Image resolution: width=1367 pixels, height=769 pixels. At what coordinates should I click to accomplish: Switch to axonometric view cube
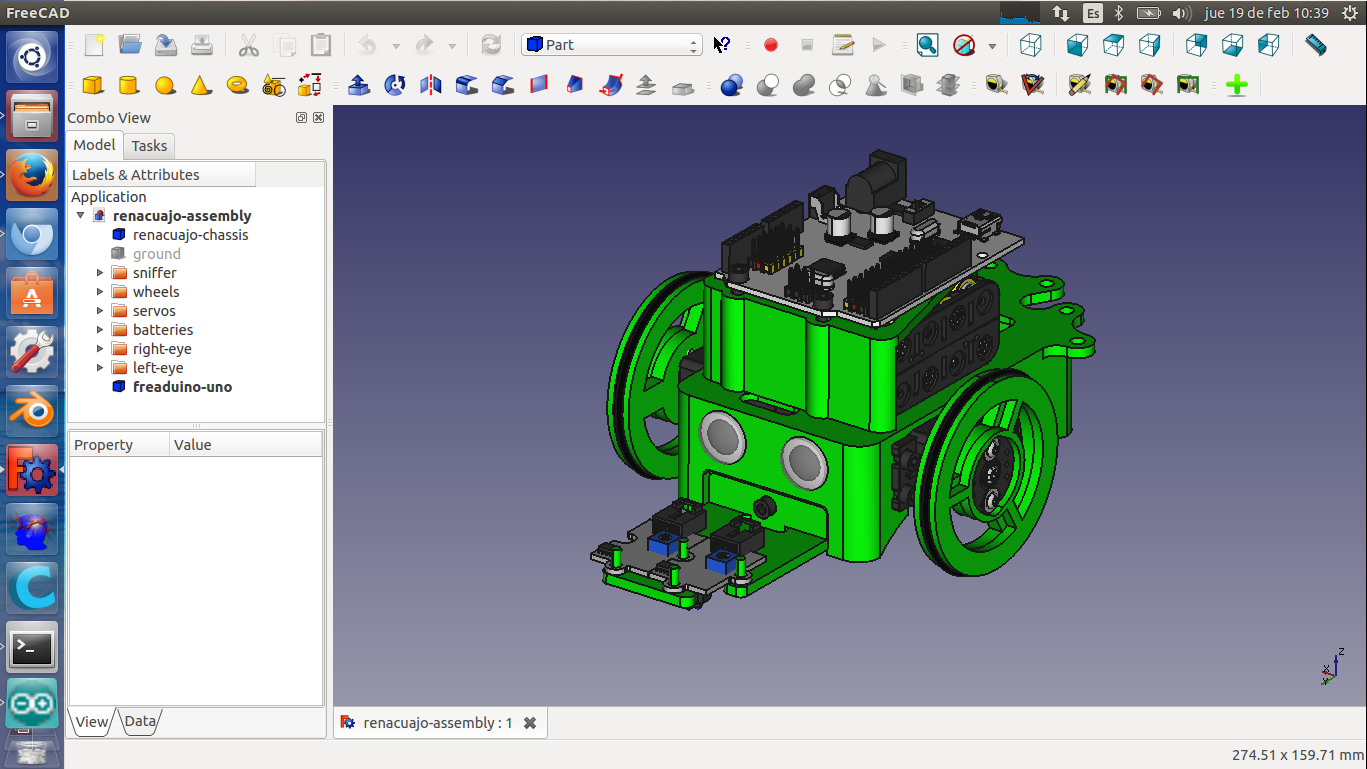(1030, 45)
